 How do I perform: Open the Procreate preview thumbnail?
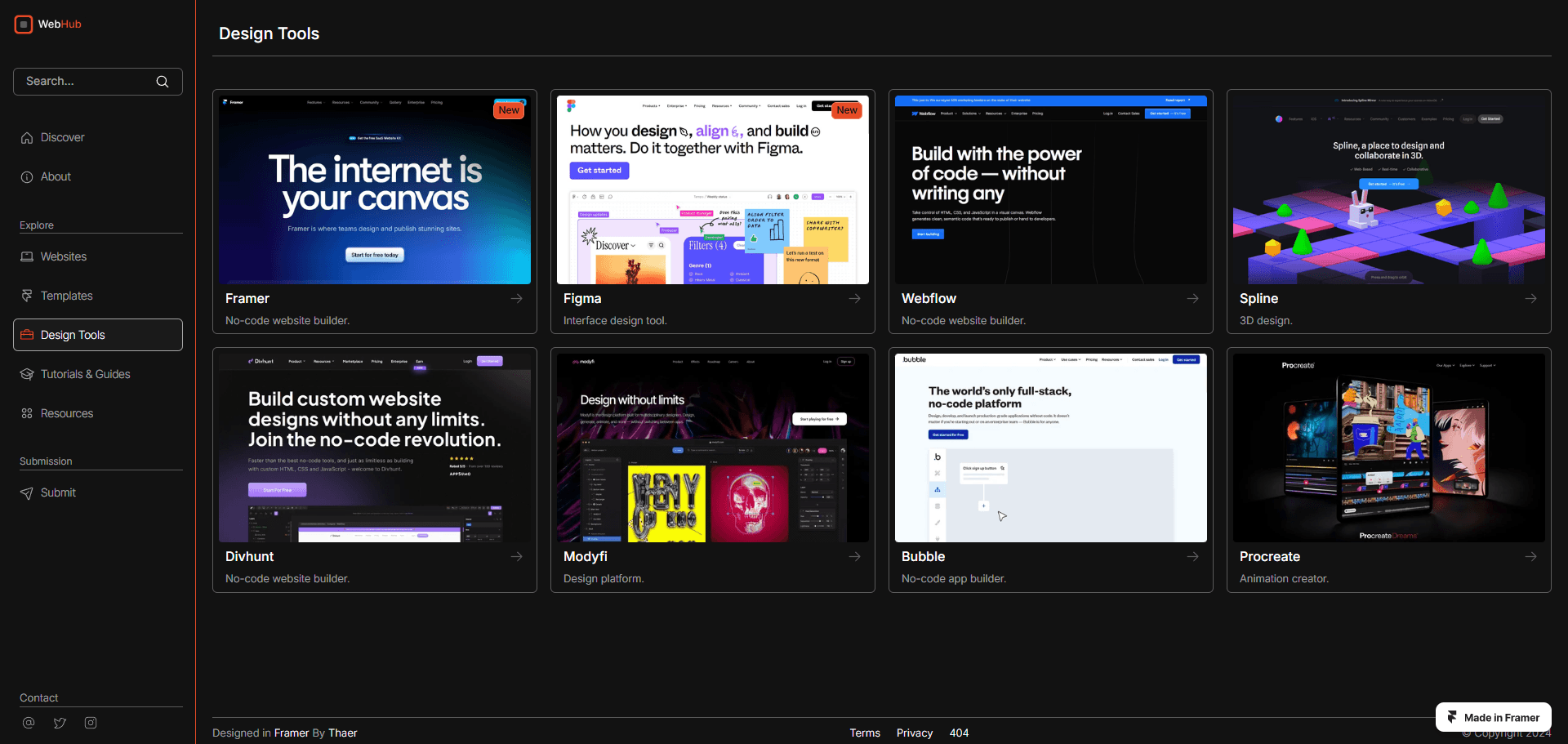pos(1389,448)
